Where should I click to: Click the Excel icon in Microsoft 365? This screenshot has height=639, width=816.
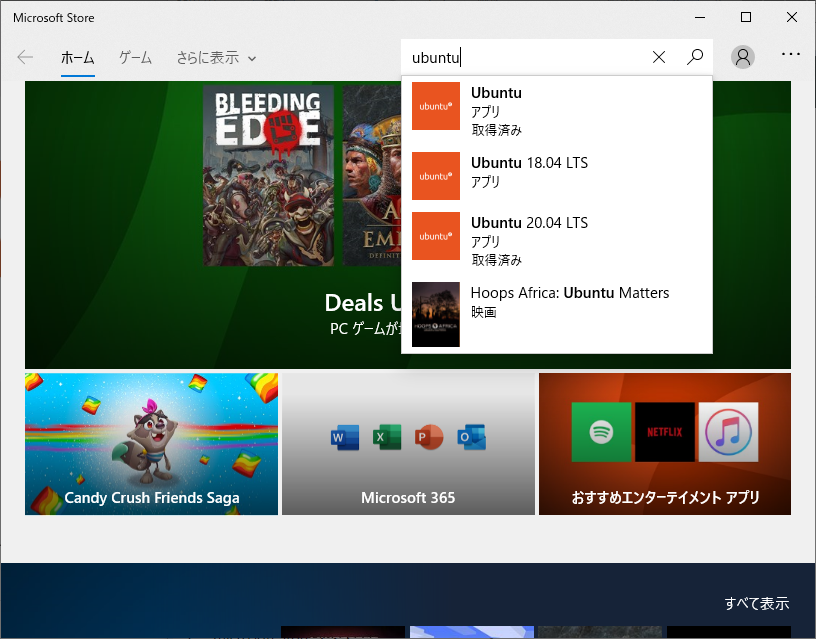pos(387,437)
